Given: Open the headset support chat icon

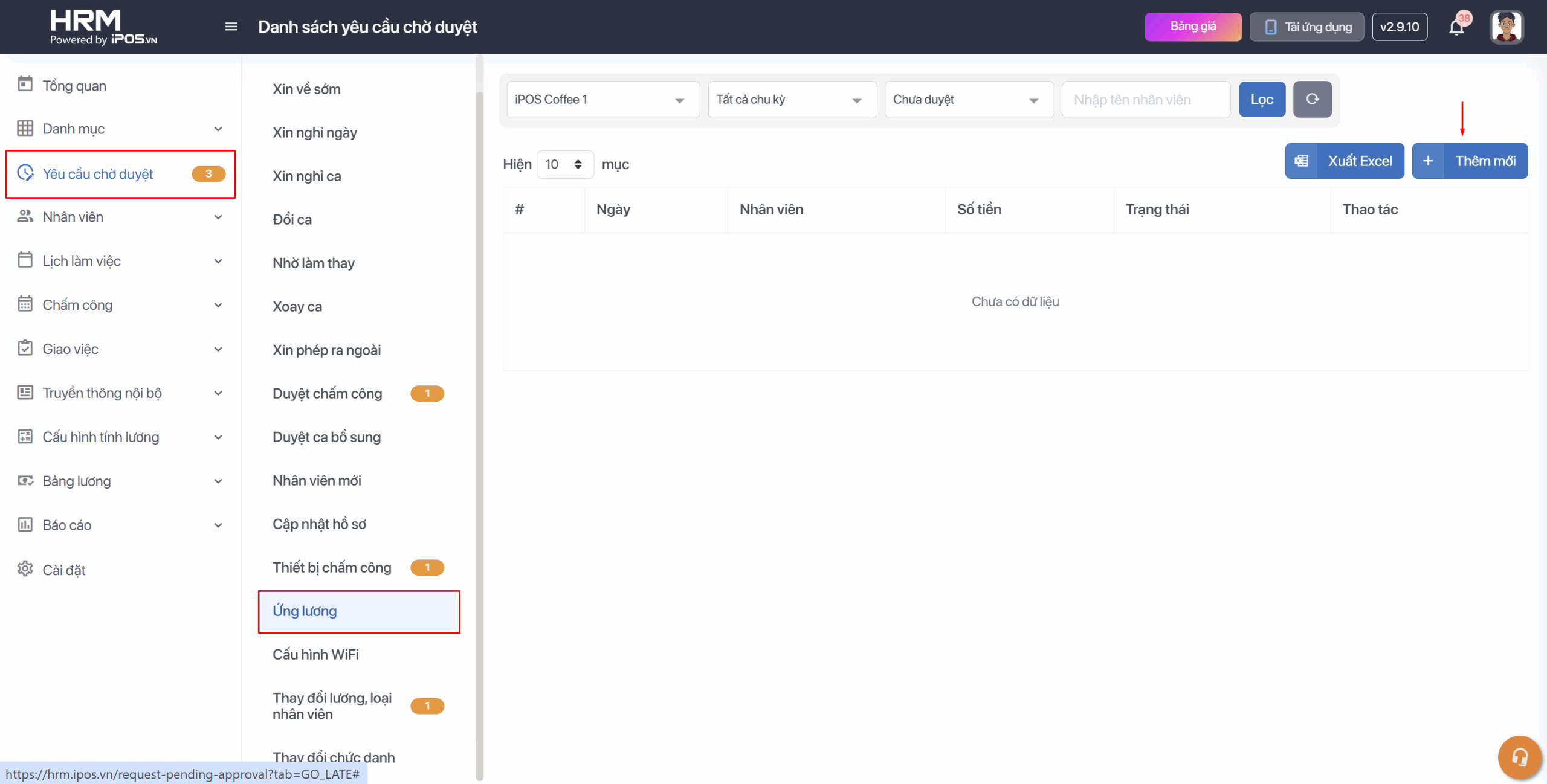Looking at the screenshot, I should 1519,757.
